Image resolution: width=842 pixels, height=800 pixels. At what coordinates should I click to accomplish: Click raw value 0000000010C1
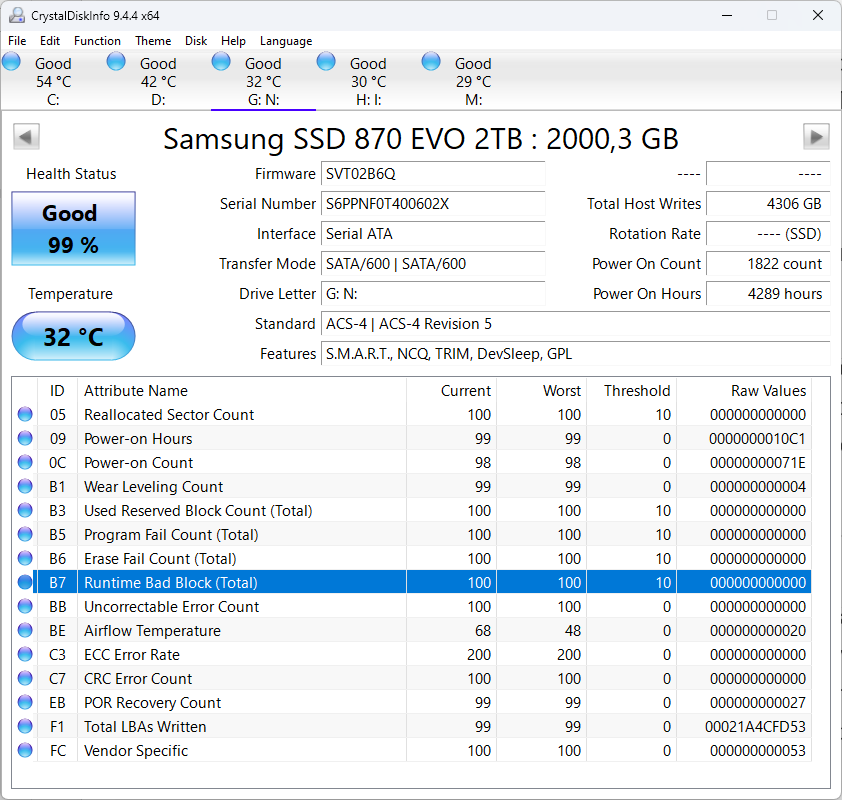pyautogui.click(x=757, y=439)
